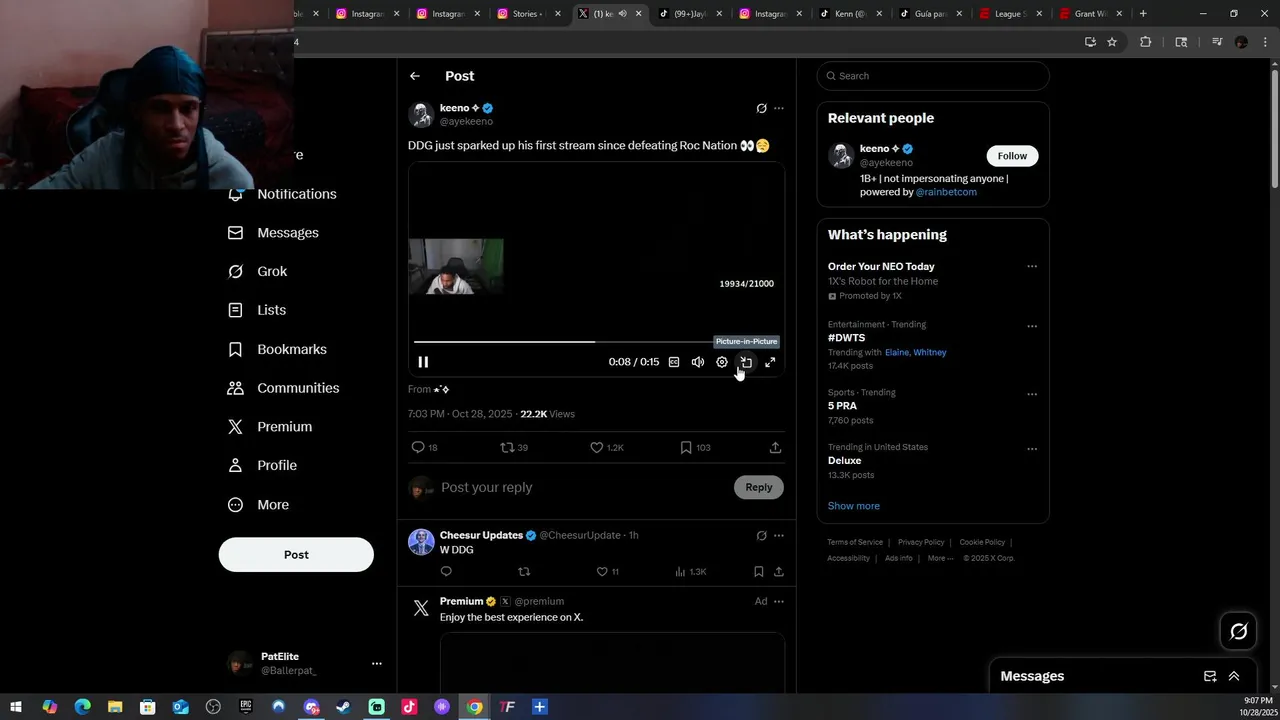1280x720 pixels.
Task: Repost the post with 39 reposts
Action: (514, 448)
